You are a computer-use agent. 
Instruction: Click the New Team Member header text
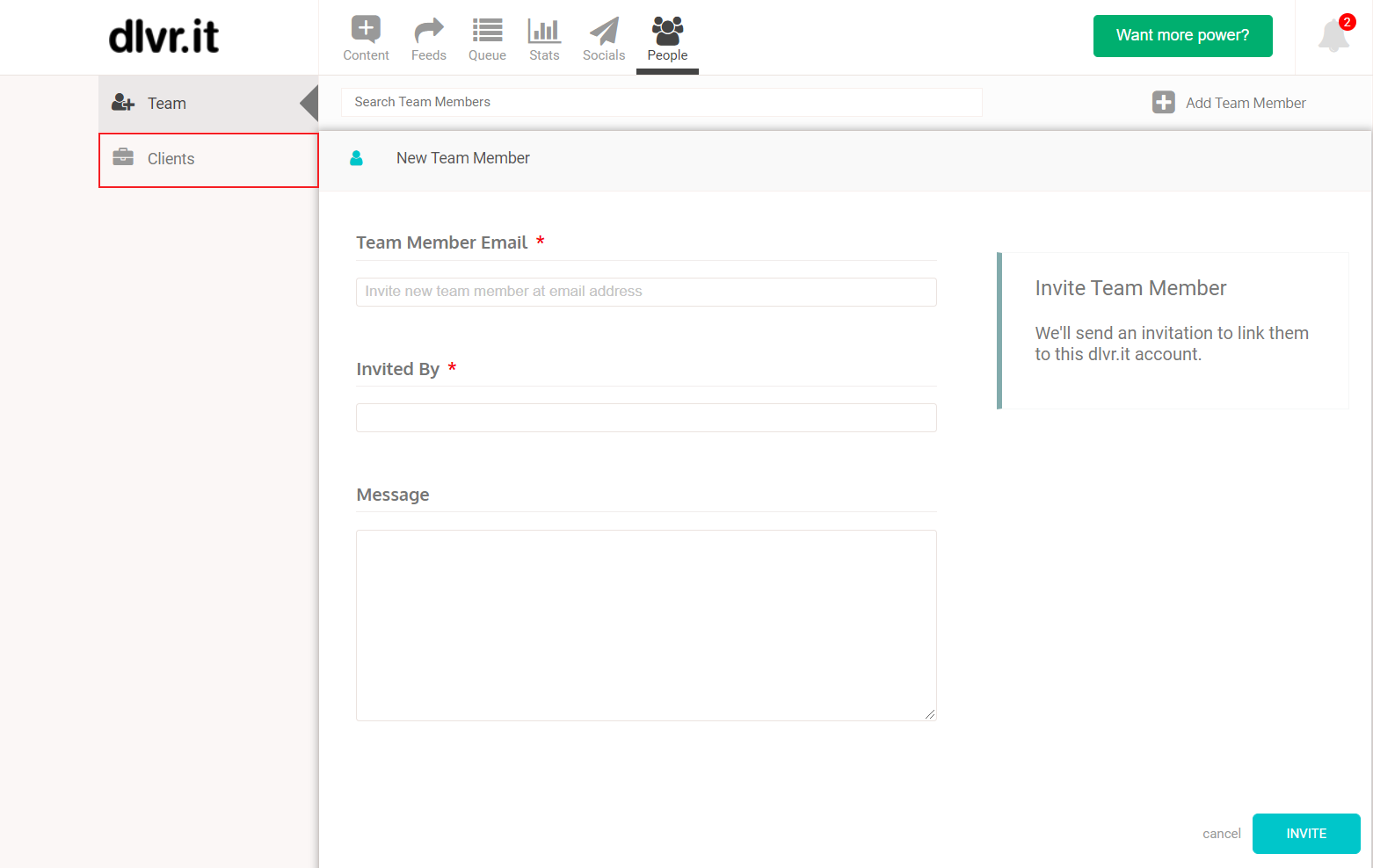(x=463, y=158)
